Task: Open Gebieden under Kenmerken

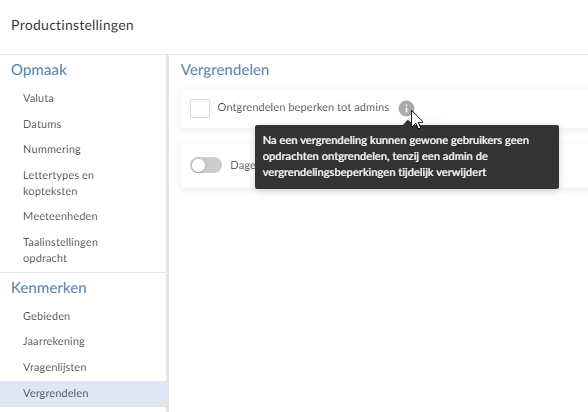Action: pos(46,316)
